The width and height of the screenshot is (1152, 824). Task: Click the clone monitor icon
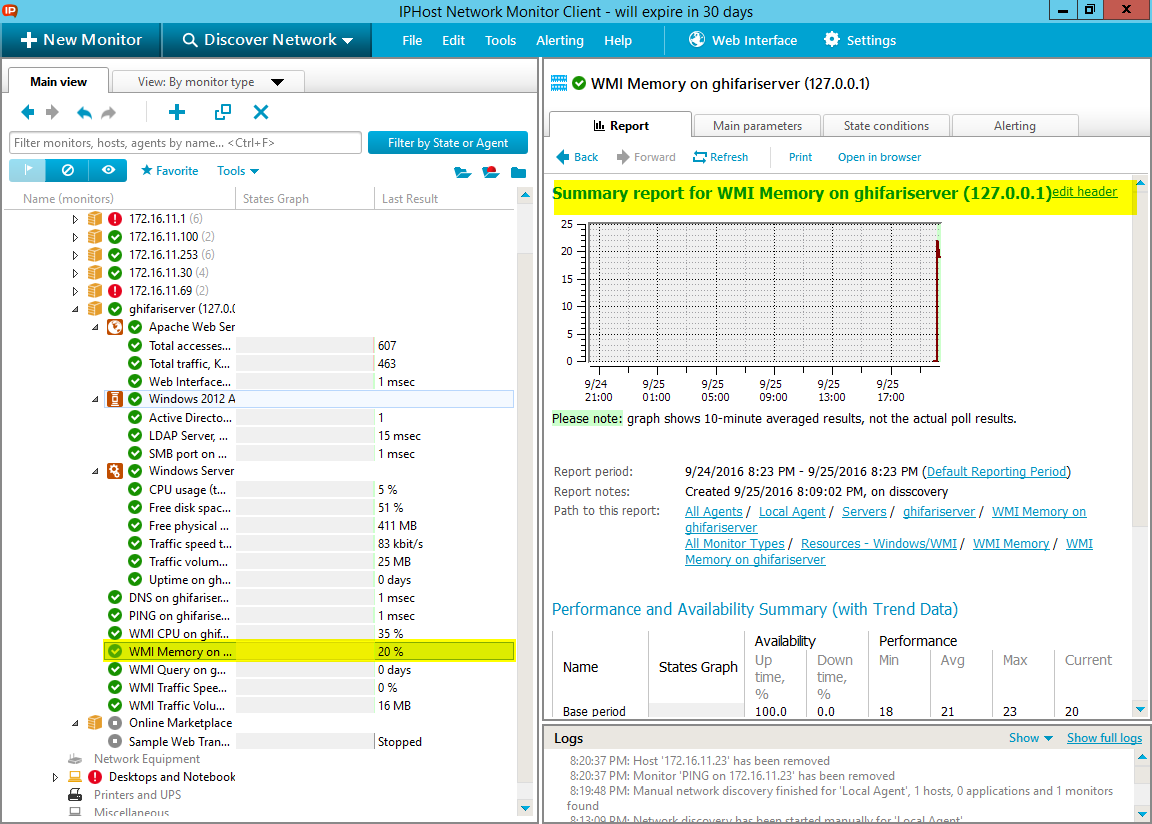coord(223,112)
